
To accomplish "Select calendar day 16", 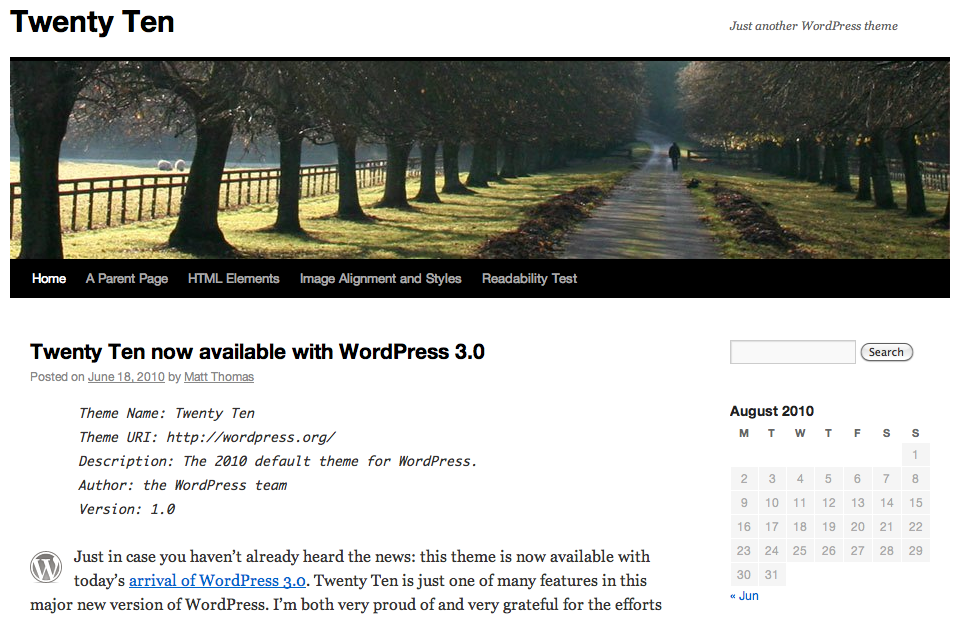I will (x=744, y=526).
